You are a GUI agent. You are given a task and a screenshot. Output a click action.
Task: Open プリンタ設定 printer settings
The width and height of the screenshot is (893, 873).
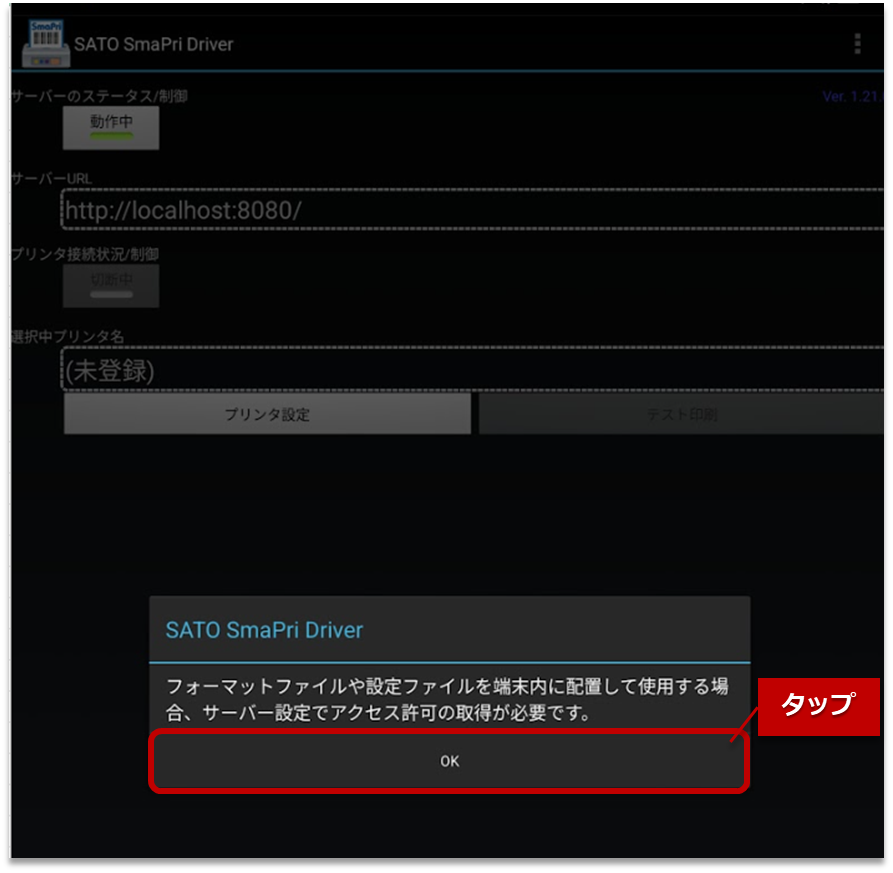(x=267, y=414)
